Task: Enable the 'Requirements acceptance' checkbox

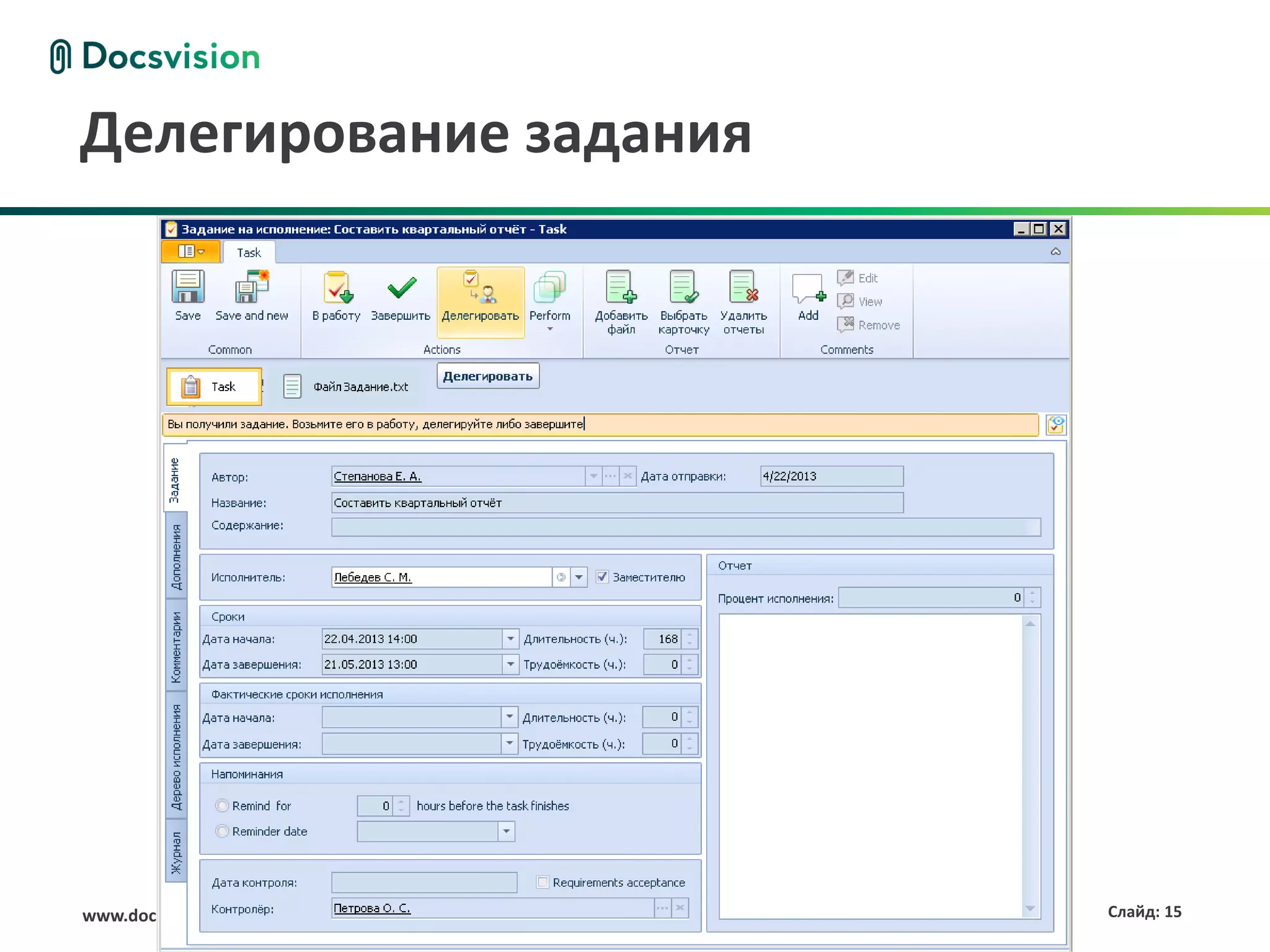Action: (543, 882)
